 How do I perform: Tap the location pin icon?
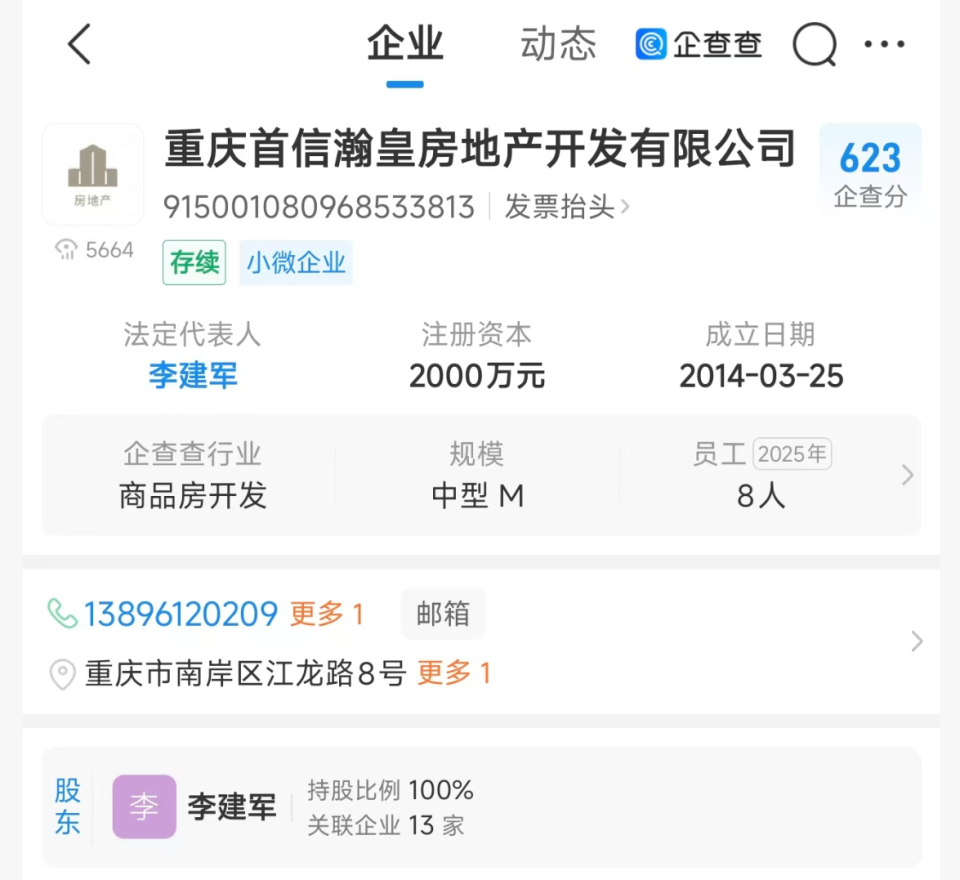(x=62, y=674)
